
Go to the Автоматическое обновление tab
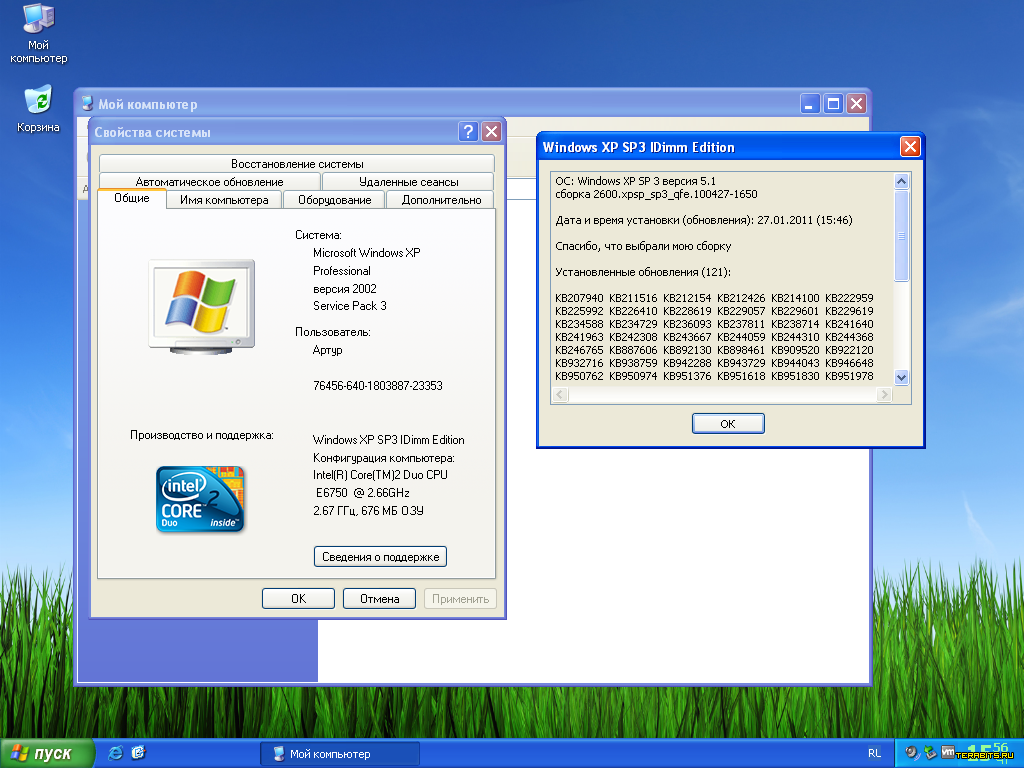pos(209,182)
